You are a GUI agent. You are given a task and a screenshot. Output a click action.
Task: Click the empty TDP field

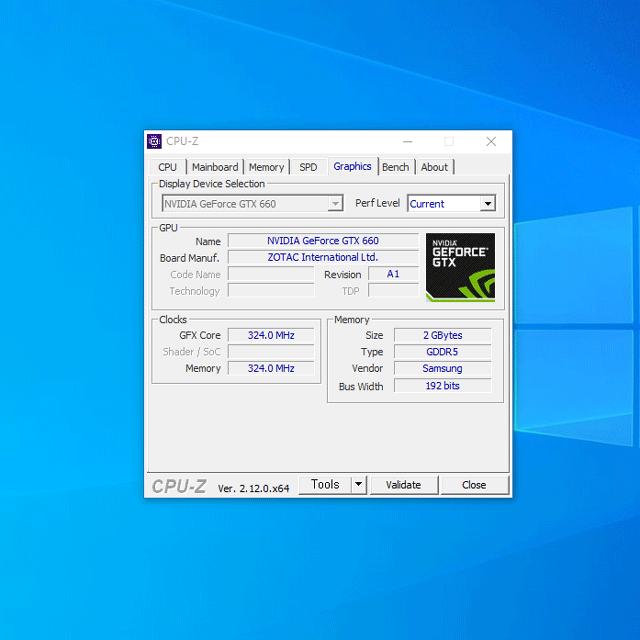click(x=393, y=291)
